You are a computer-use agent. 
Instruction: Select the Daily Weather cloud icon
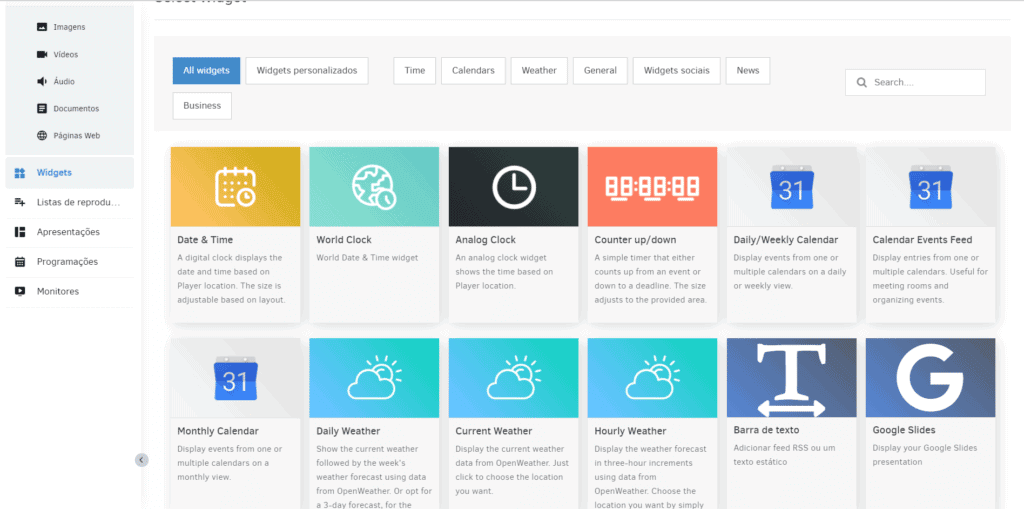pyautogui.click(x=374, y=378)
